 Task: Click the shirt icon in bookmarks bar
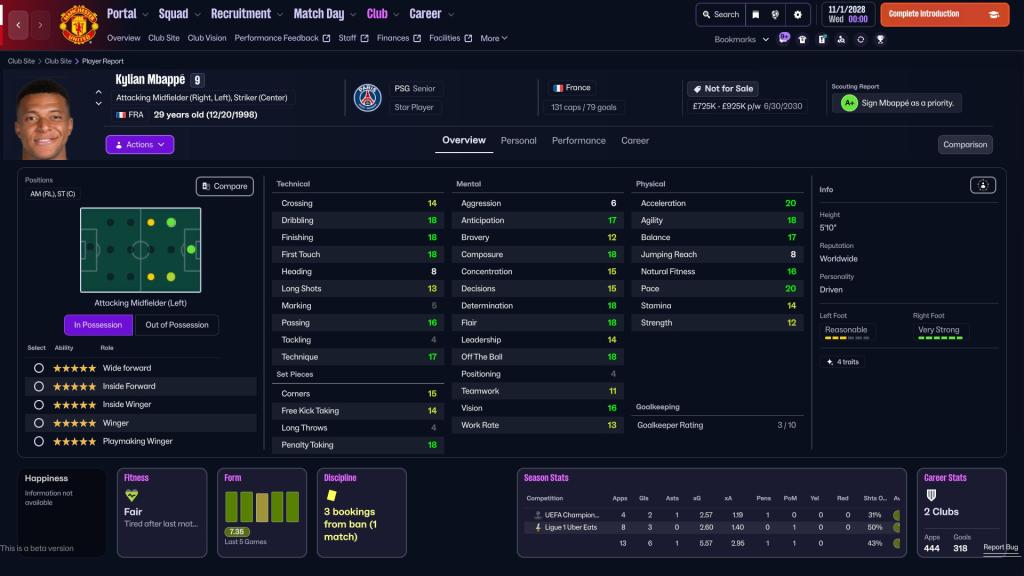coord(802,40)
